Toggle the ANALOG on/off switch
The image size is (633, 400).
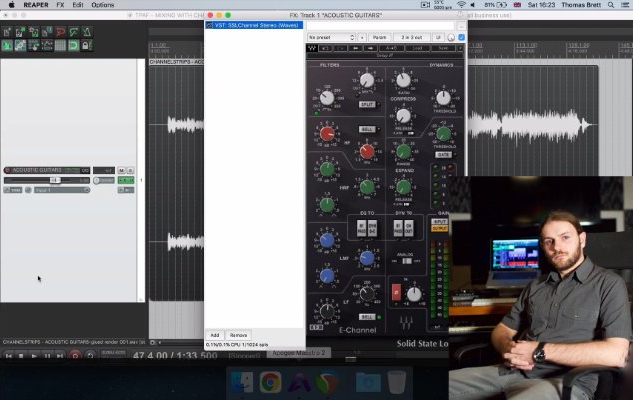[x=407, y=261]
